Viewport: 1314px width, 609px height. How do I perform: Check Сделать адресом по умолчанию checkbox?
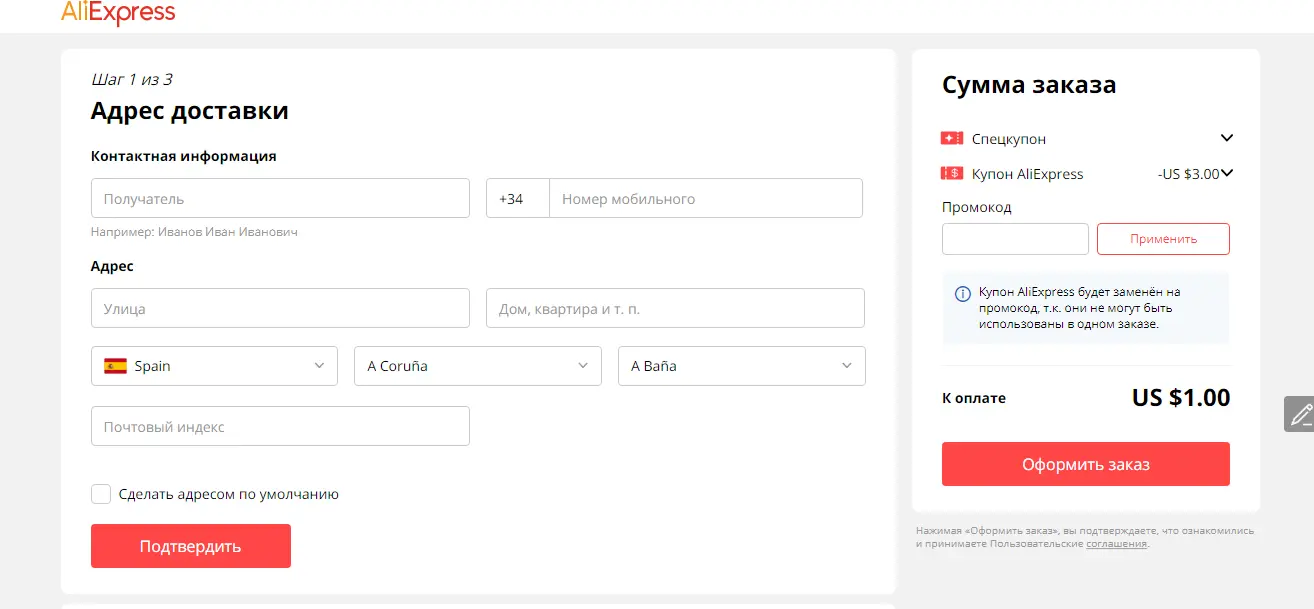tap(101, 494)
